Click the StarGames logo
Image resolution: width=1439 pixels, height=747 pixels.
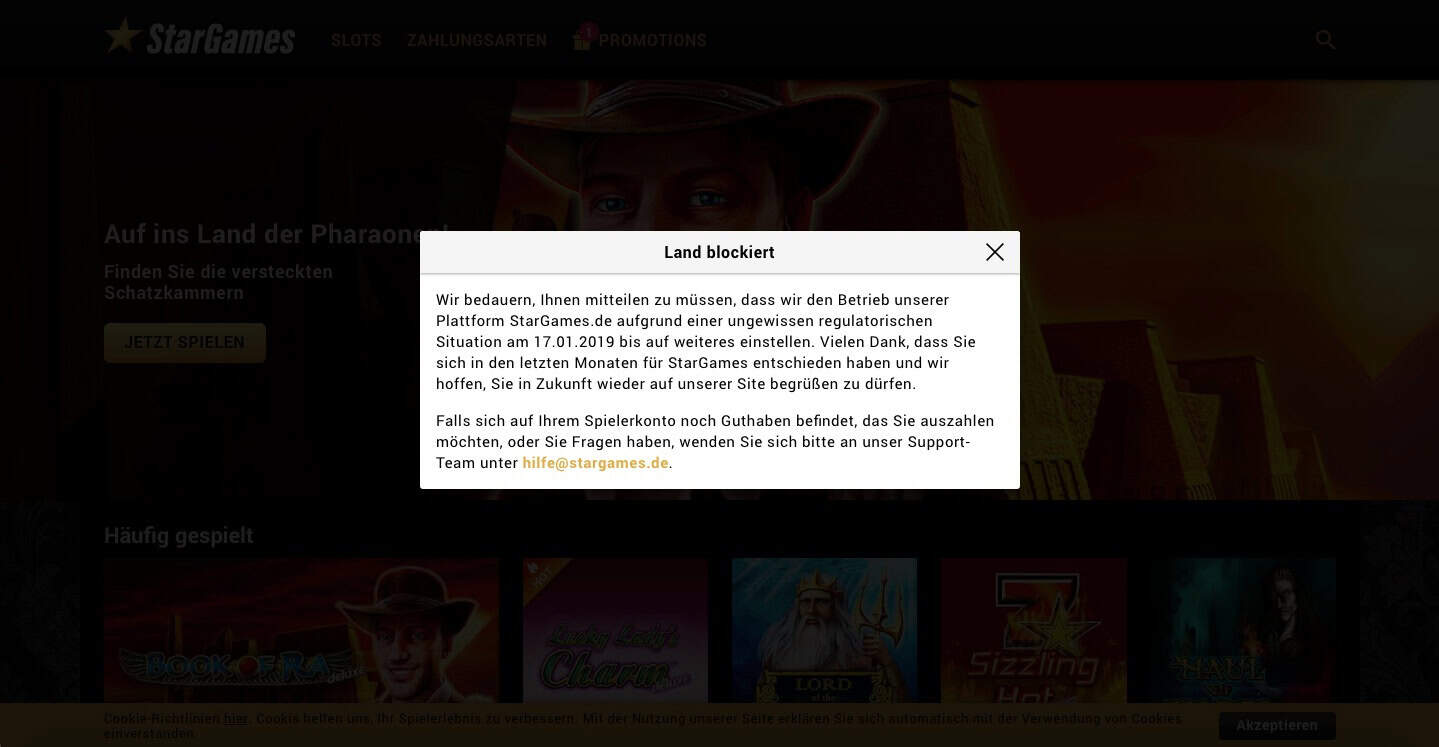pyautogui.click(x=200, y=37)
